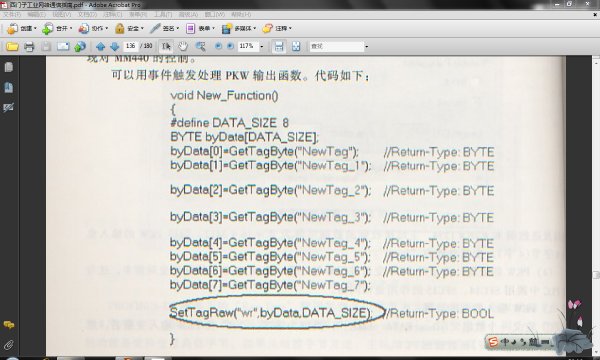The image size is (600, 360).
Task: Open the Create (创建) PDF toolbar menu
Action: point(21,28)
